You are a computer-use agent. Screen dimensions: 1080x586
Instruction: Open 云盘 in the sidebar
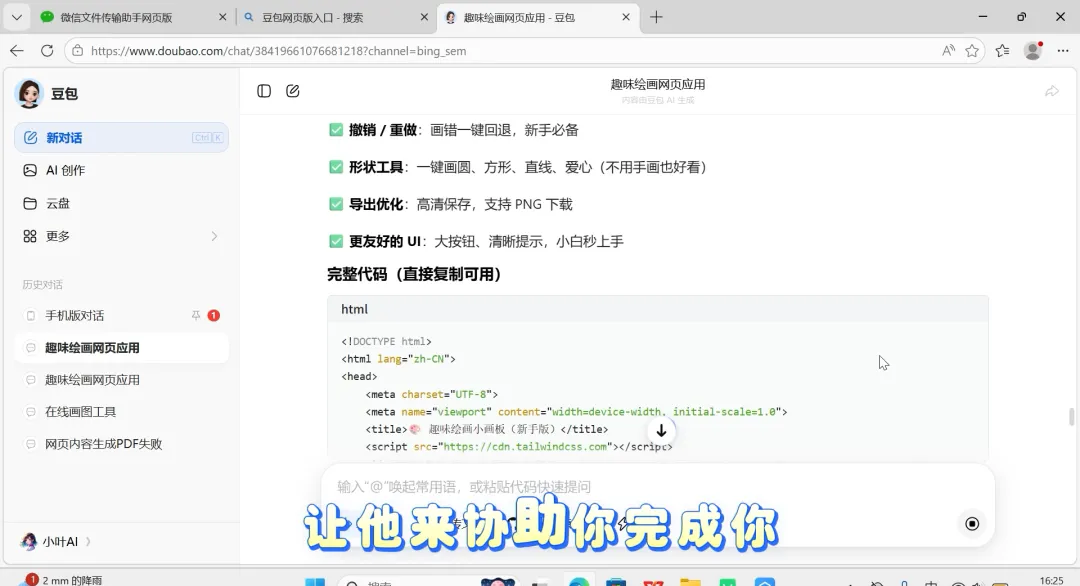click(x=121, y=203)
